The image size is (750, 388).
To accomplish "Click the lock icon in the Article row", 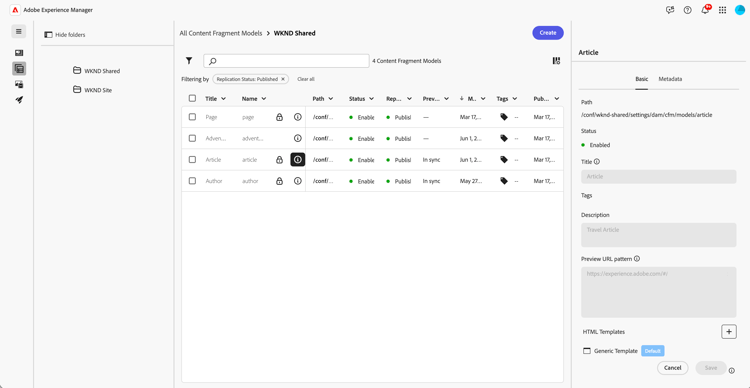I will 279,160.
